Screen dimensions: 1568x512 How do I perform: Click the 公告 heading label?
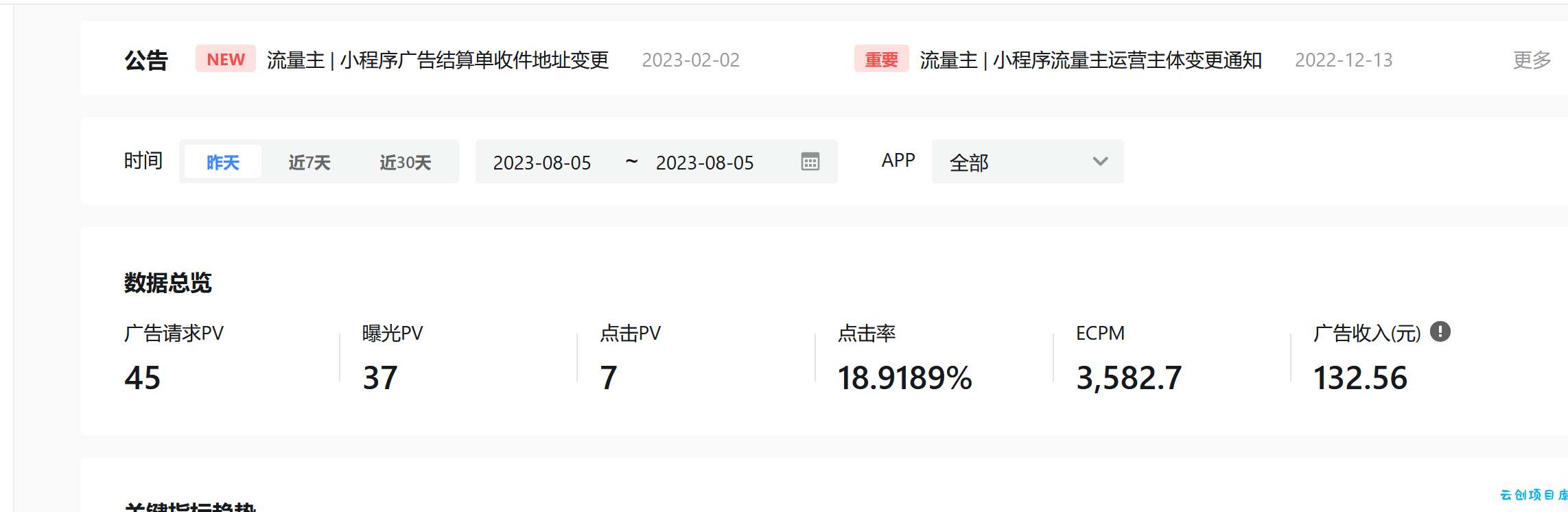146,60
